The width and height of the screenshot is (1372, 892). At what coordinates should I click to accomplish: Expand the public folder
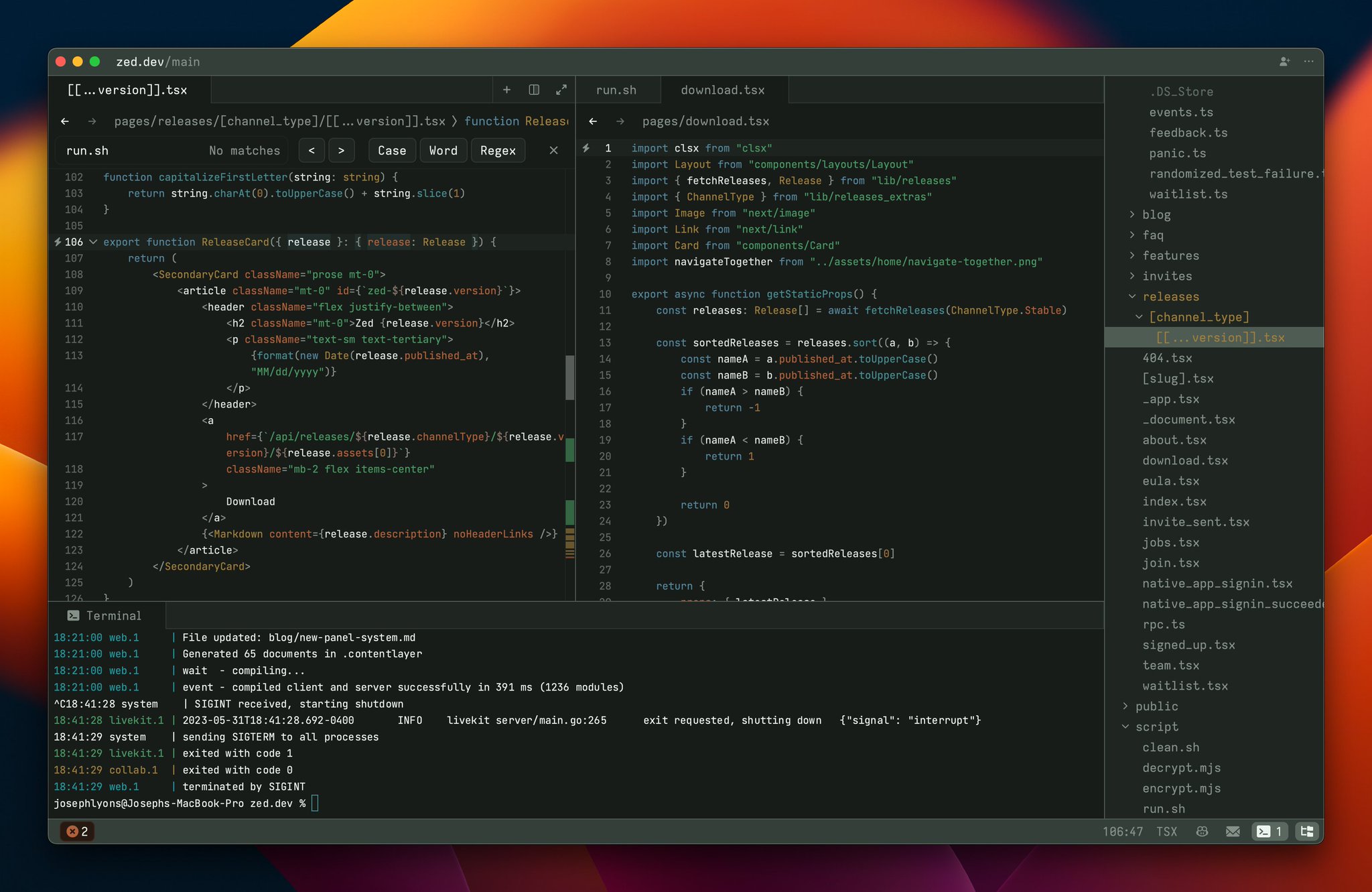[x=1156, y=706]
